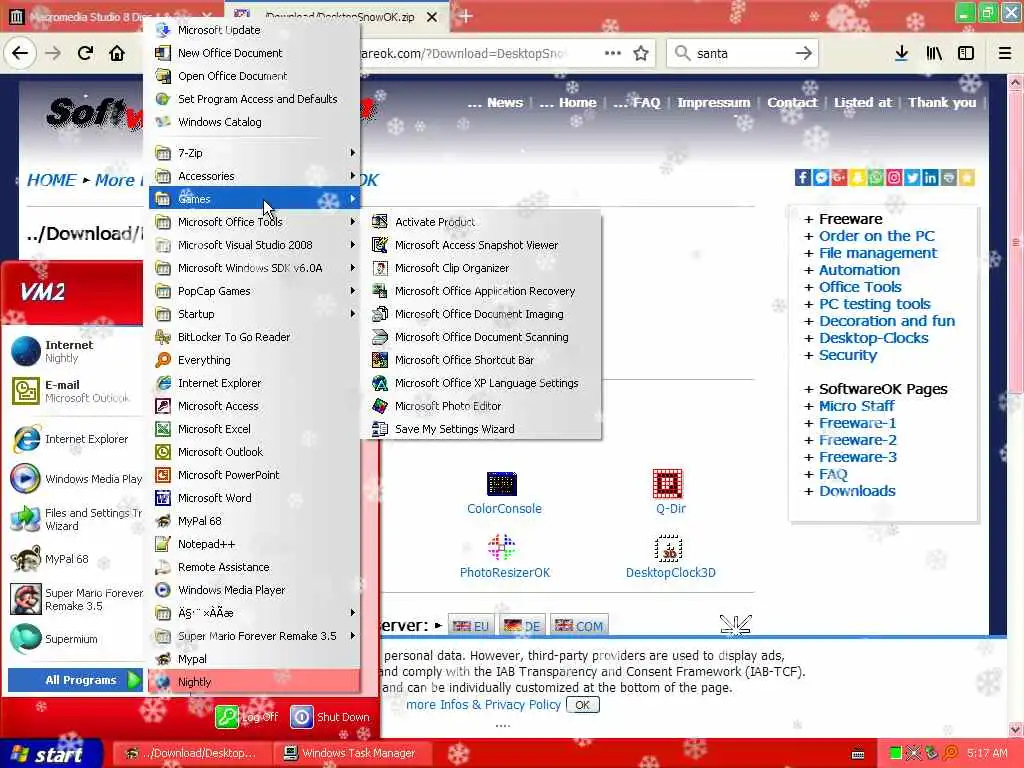
Task: Open pinned Super Mario Forever Remake 3.5
Action: click(75, 599)
